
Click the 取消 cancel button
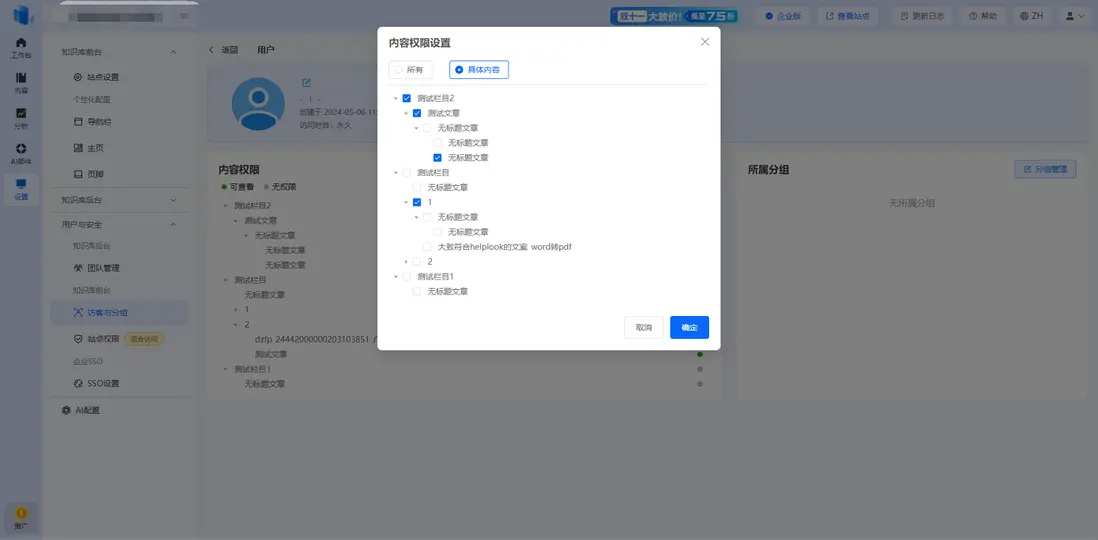[x=644, y=328]
